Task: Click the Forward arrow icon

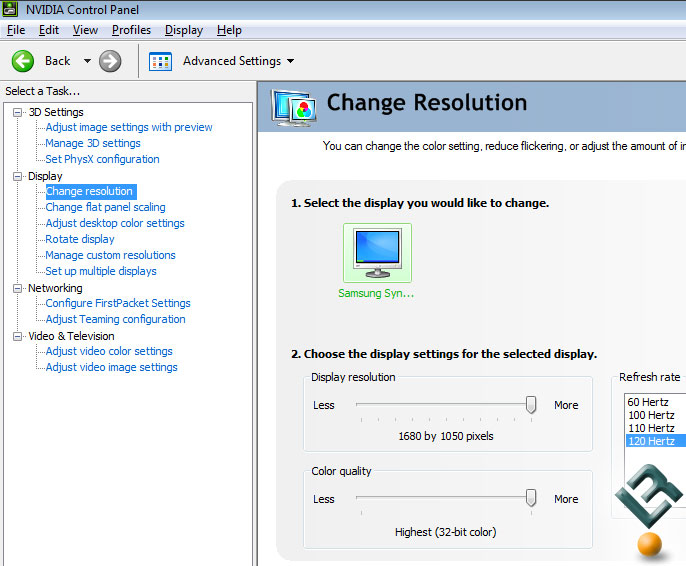Action: point(110,61)
